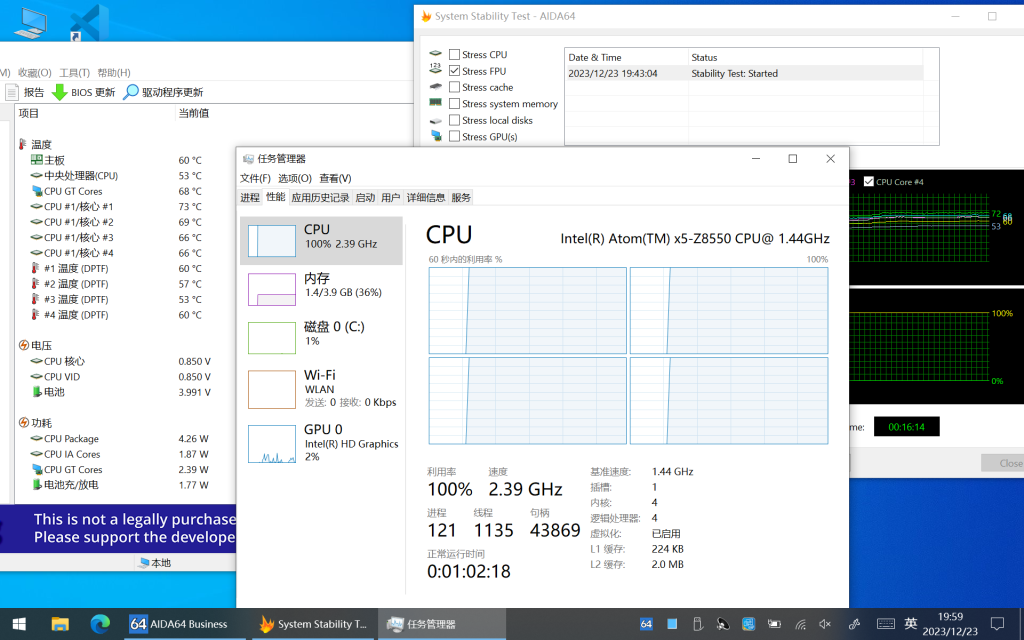This screenshot has height=640, width=1024.
Task: Open Wi-Fi network tray icon
Action: pos(800,624)
